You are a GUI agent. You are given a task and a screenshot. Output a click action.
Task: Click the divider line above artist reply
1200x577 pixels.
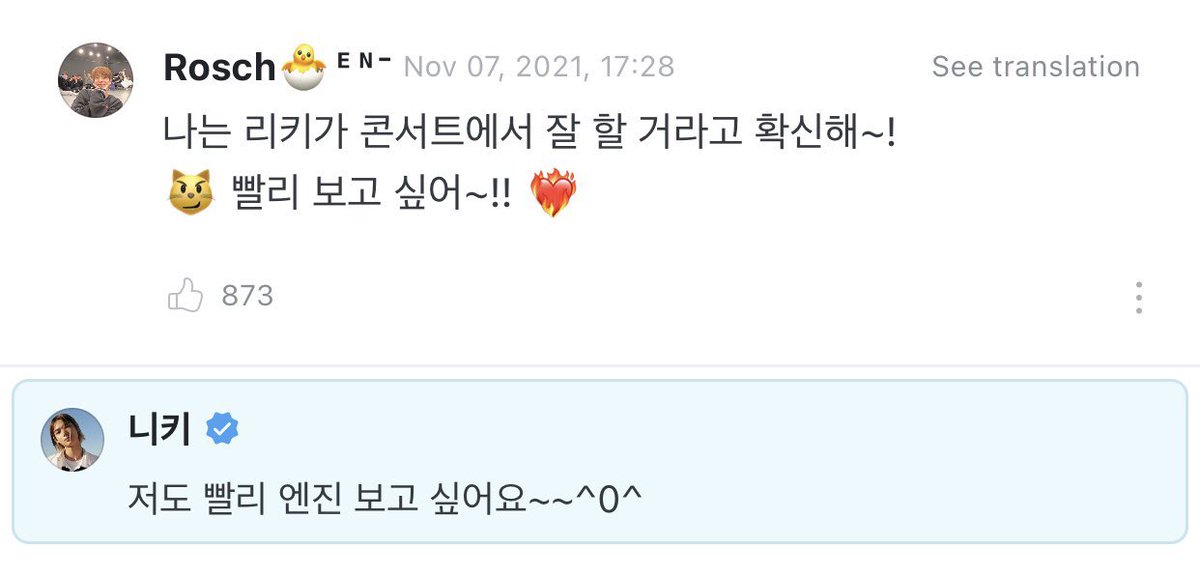600,365
